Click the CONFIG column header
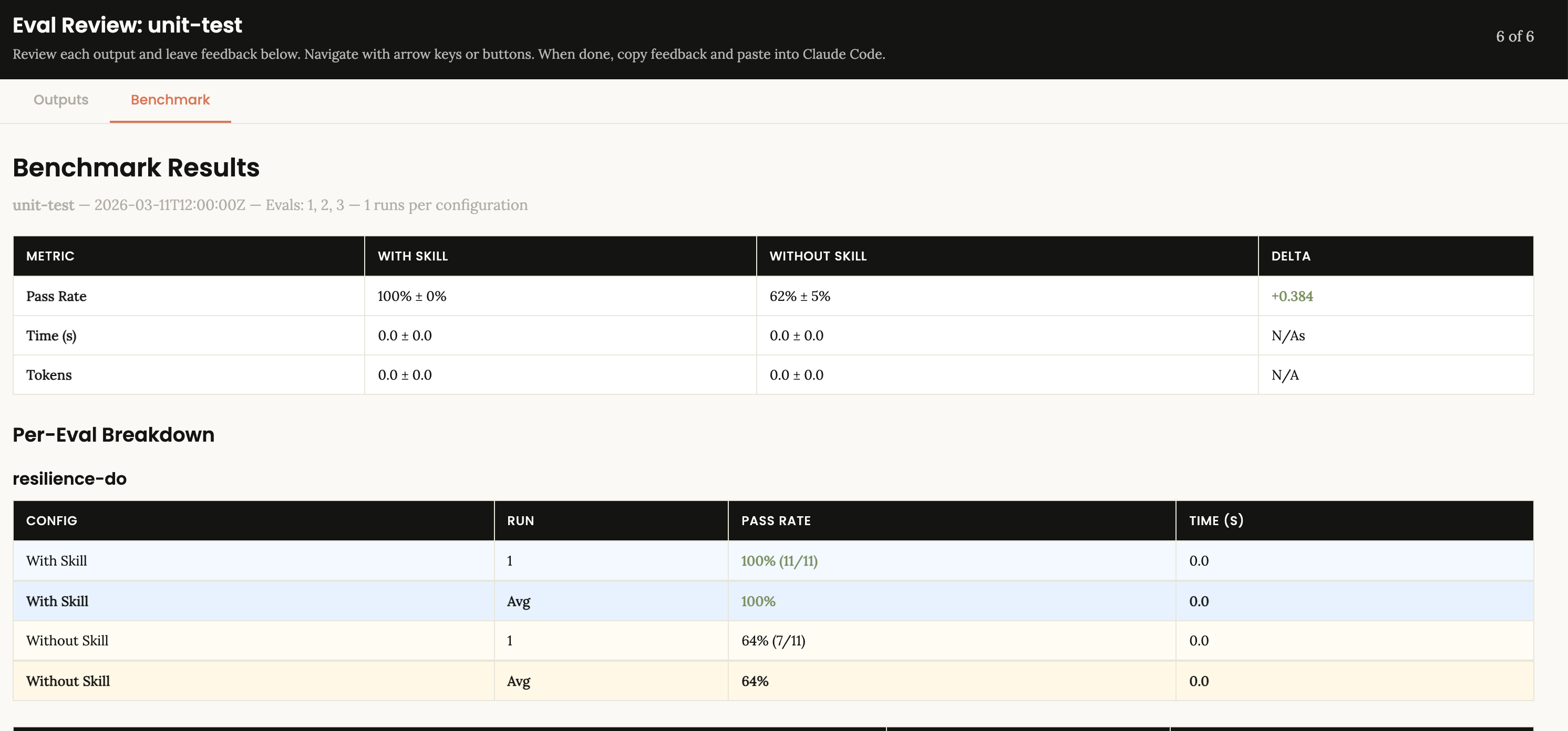Image resolution: width=1568 pixels, height=731 pixels. [x=51, y=520]
